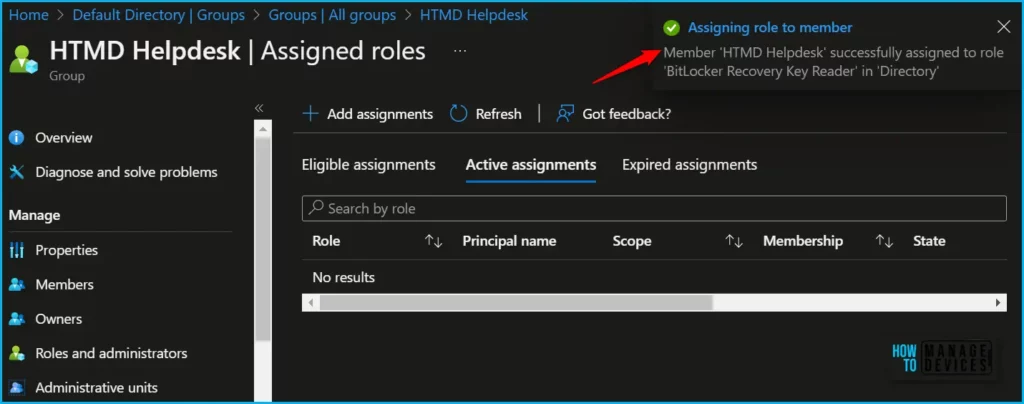Click the Overview info icon

click(17, 138)
